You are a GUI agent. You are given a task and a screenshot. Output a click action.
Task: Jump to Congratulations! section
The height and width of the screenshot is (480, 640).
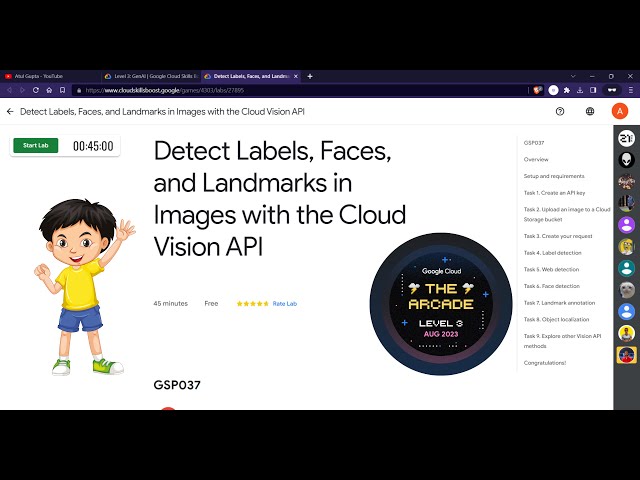[x=544, y=363]
